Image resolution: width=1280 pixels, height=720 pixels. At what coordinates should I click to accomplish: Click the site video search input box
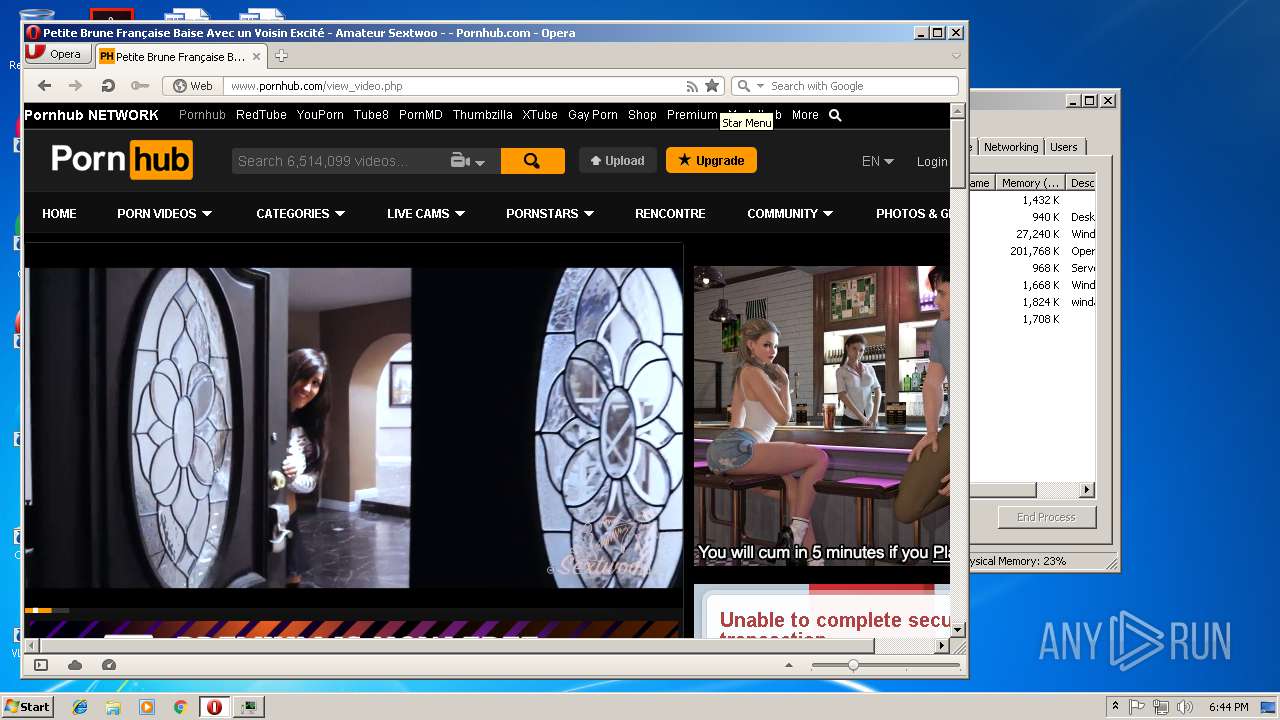338,161
